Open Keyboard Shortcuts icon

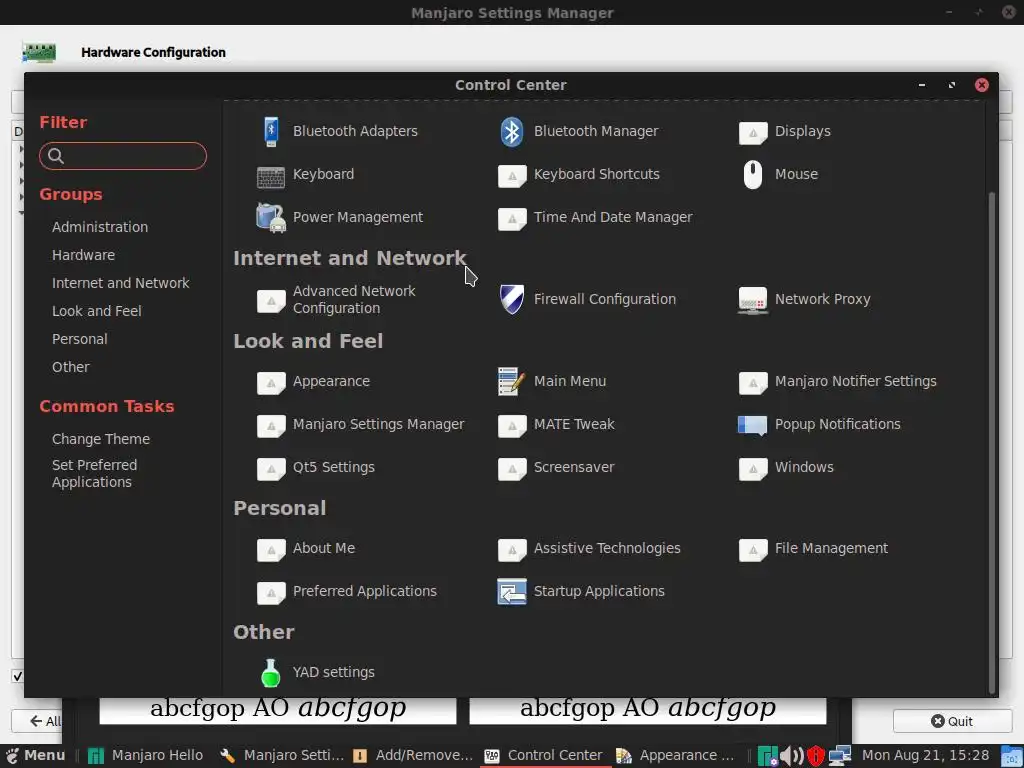511,176
